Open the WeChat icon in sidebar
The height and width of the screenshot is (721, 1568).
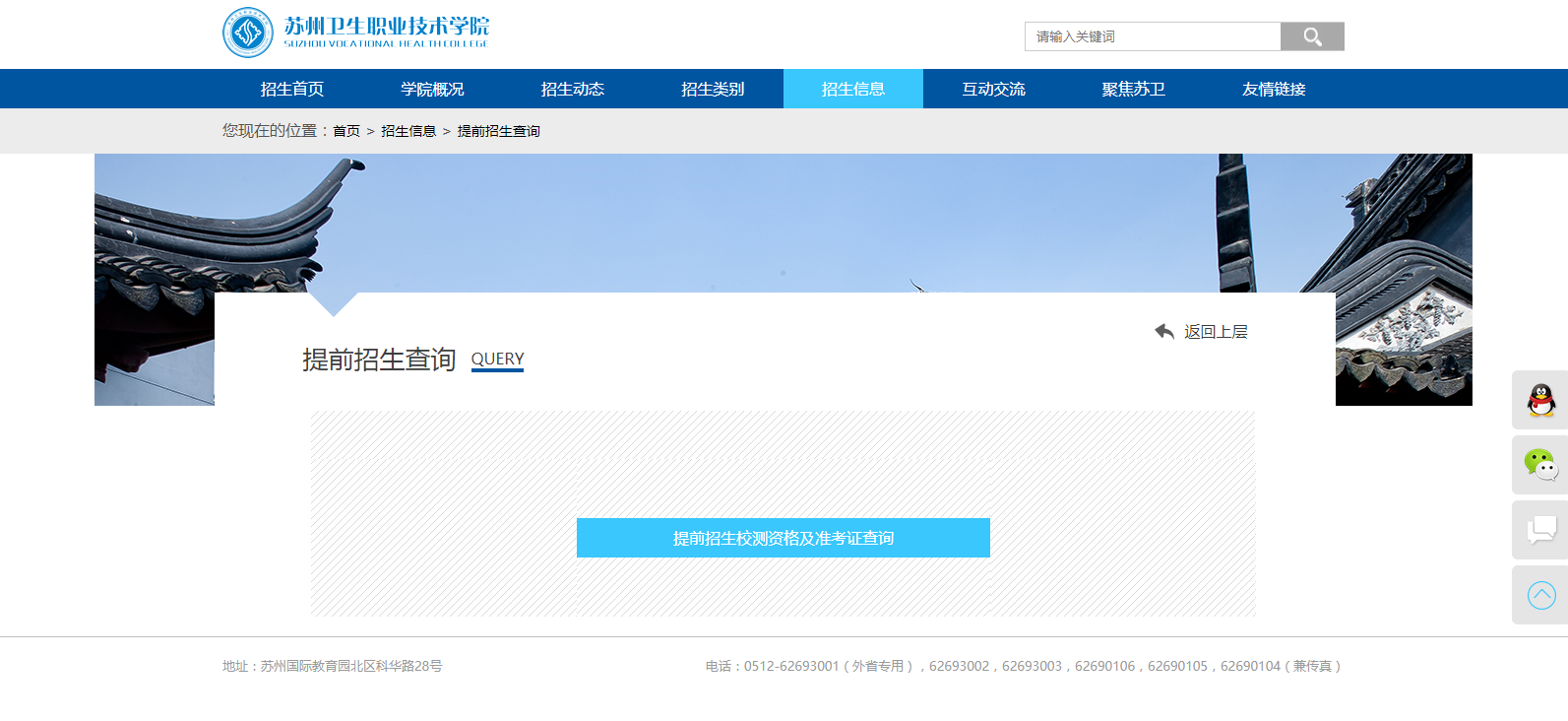tap(1540, 465)
